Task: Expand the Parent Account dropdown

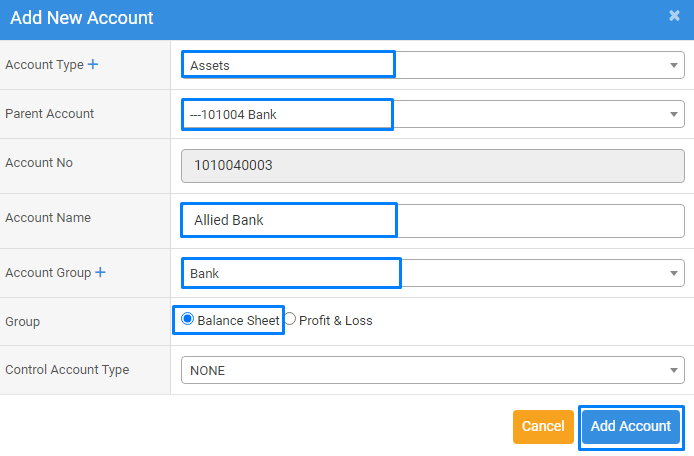Action: pyautogui.click(x=432, y=115)
